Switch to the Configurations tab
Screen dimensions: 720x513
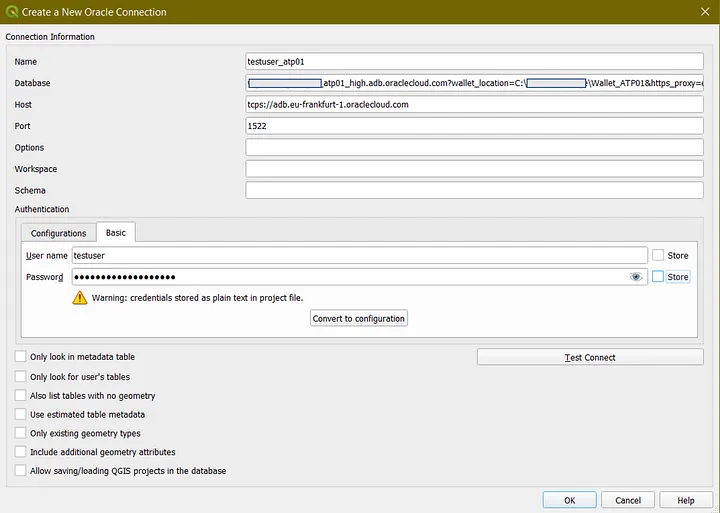tap(58, 233)
